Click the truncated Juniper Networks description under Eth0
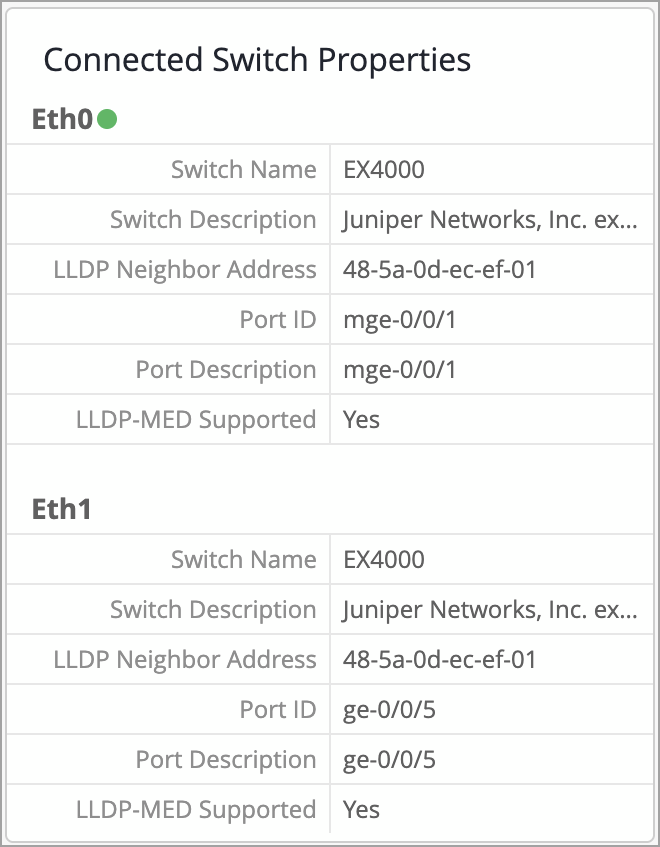This screenshot has width=660, height=847. click(x=489, y=220)
